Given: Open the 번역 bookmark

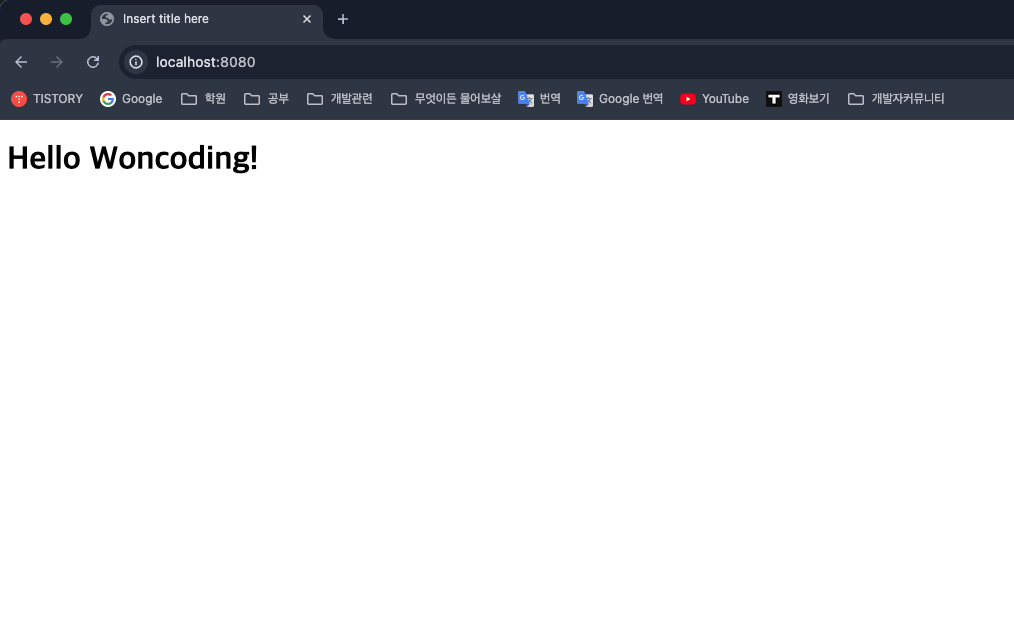Looking at the screenshot, I should pyautogui.click(x=539, y=99).
